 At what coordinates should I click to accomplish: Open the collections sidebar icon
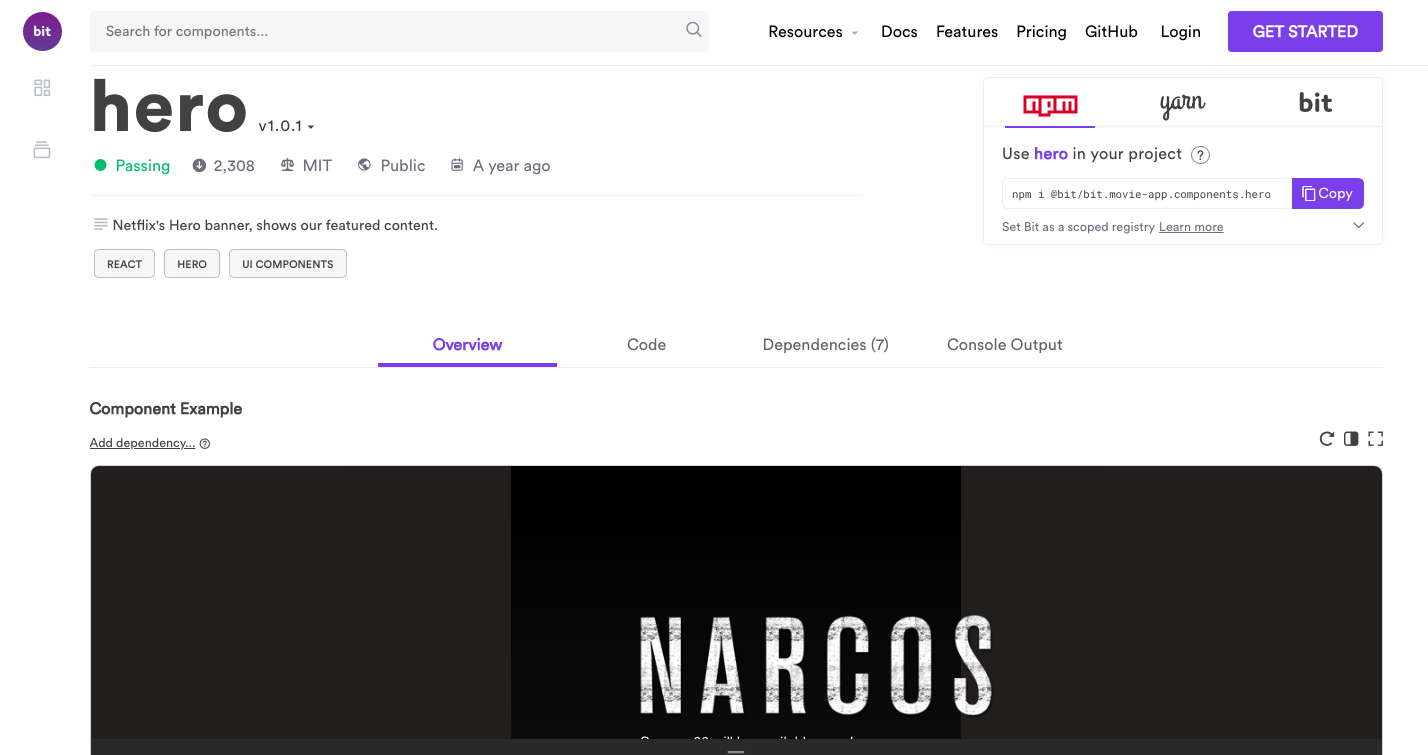[x=42, y=150]
